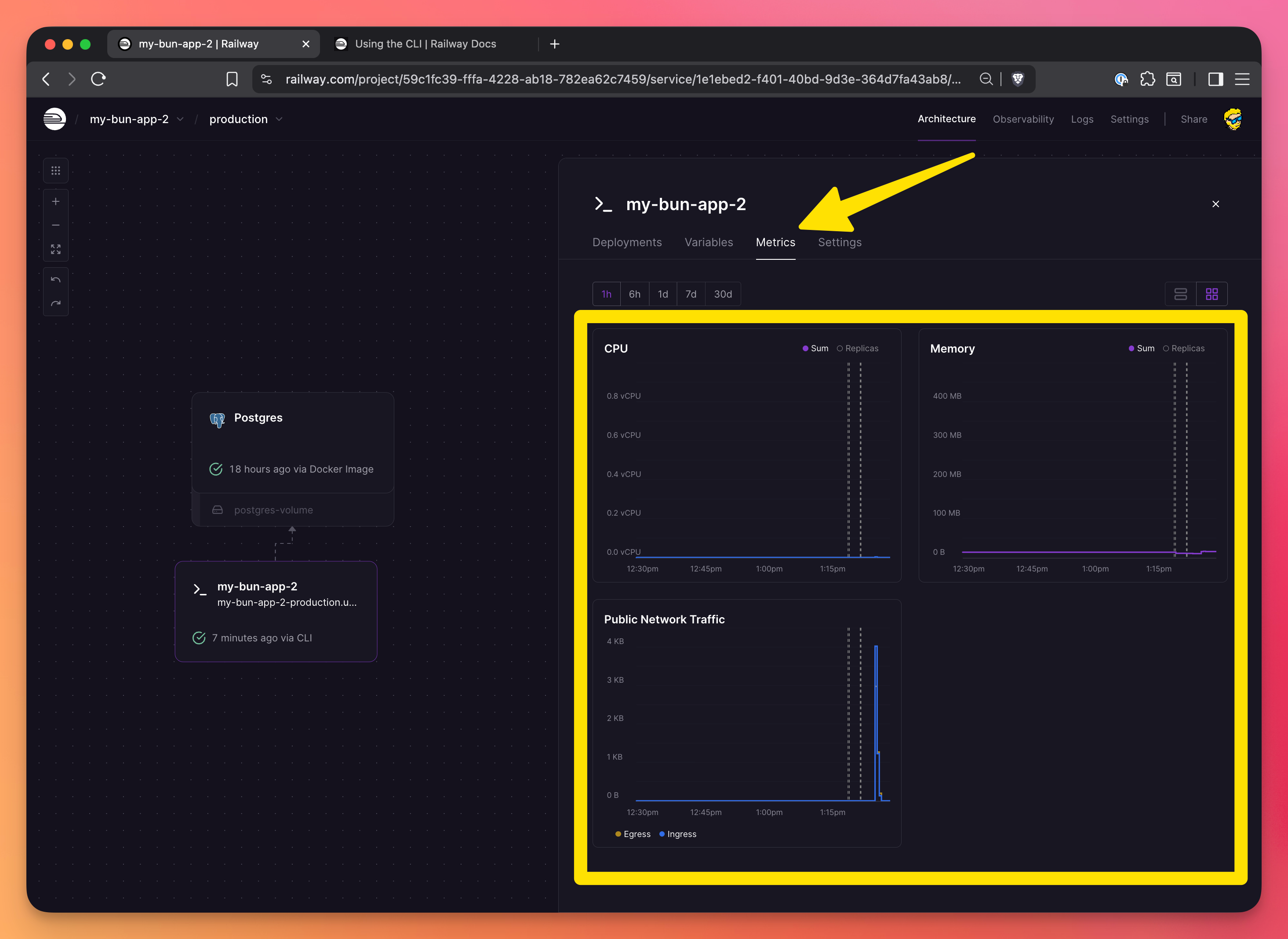Click the undo arrow icon
The image size is (1288, 939).
point(56,280)
